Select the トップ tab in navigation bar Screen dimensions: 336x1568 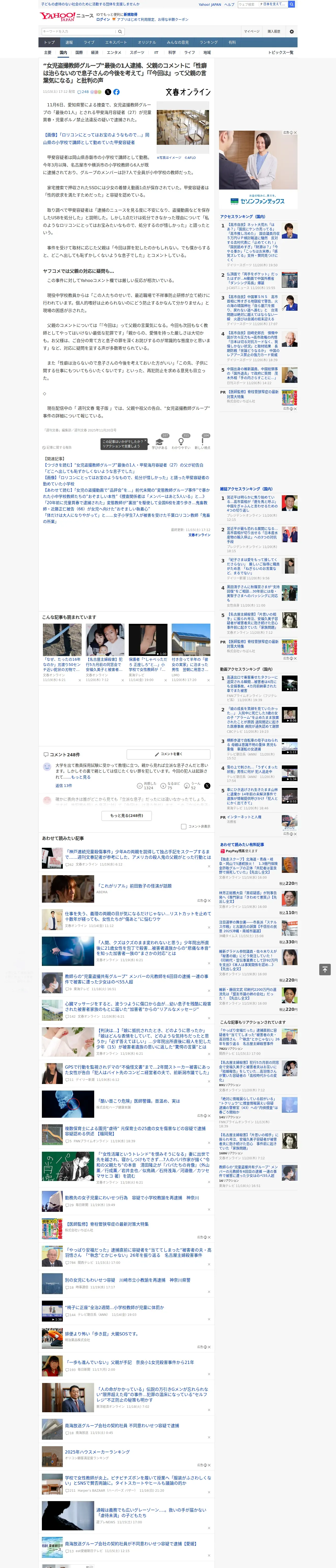tap(49, 43)
